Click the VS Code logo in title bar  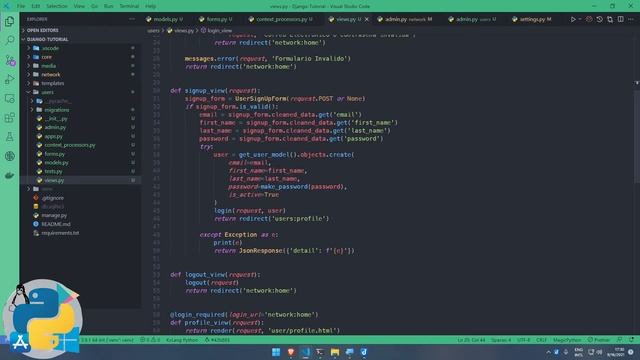(6, 6)
